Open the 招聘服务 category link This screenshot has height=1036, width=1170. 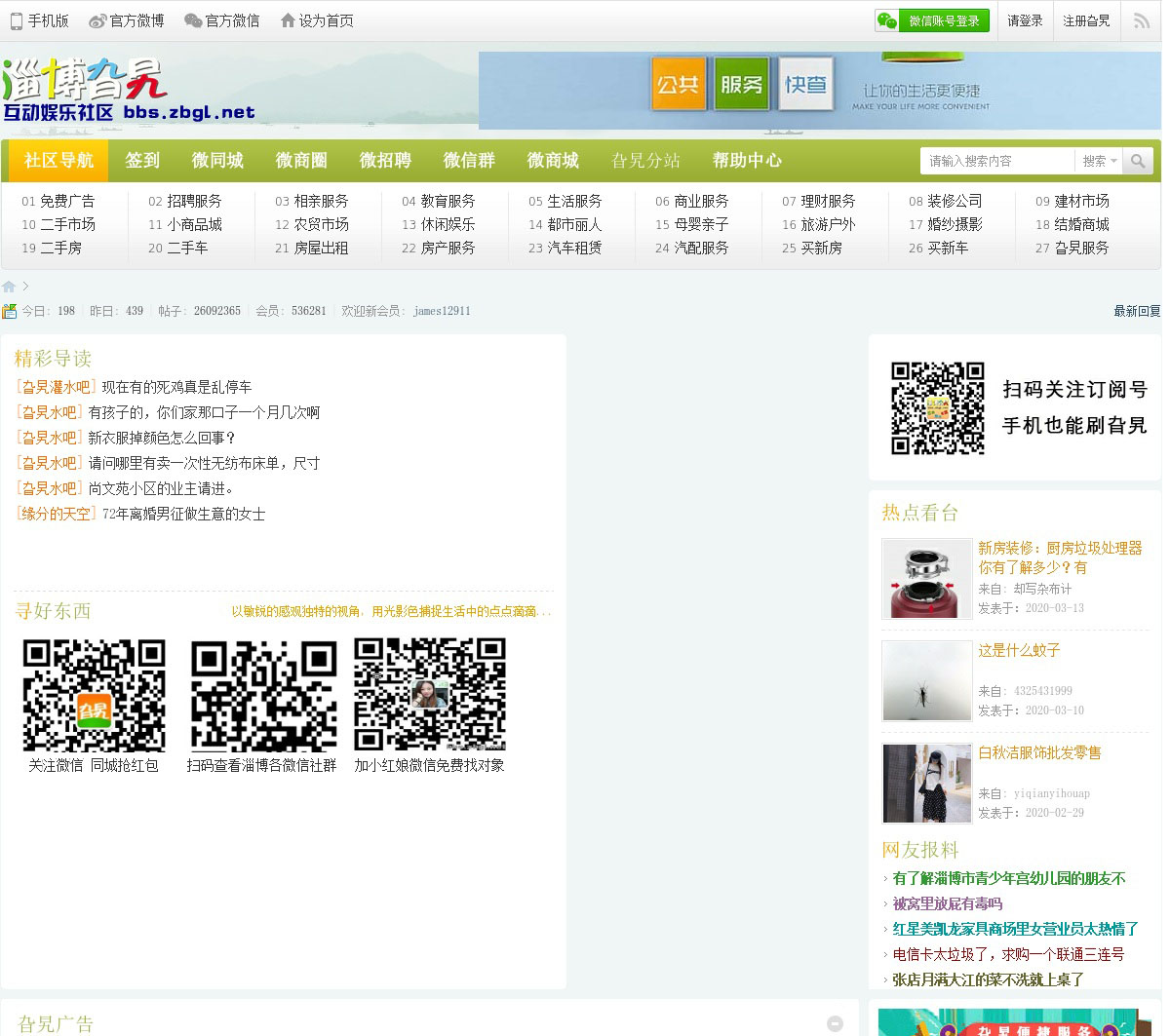(194, 201)
